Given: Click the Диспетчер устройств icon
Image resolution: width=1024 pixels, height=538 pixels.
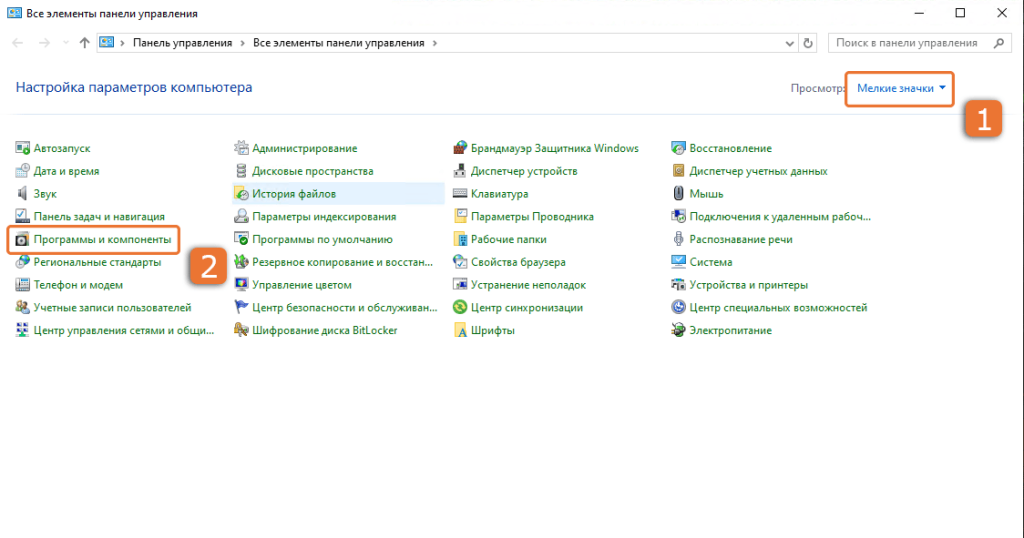Looking at the screenshot, I should pyautogui.click(x=460, y=171).
